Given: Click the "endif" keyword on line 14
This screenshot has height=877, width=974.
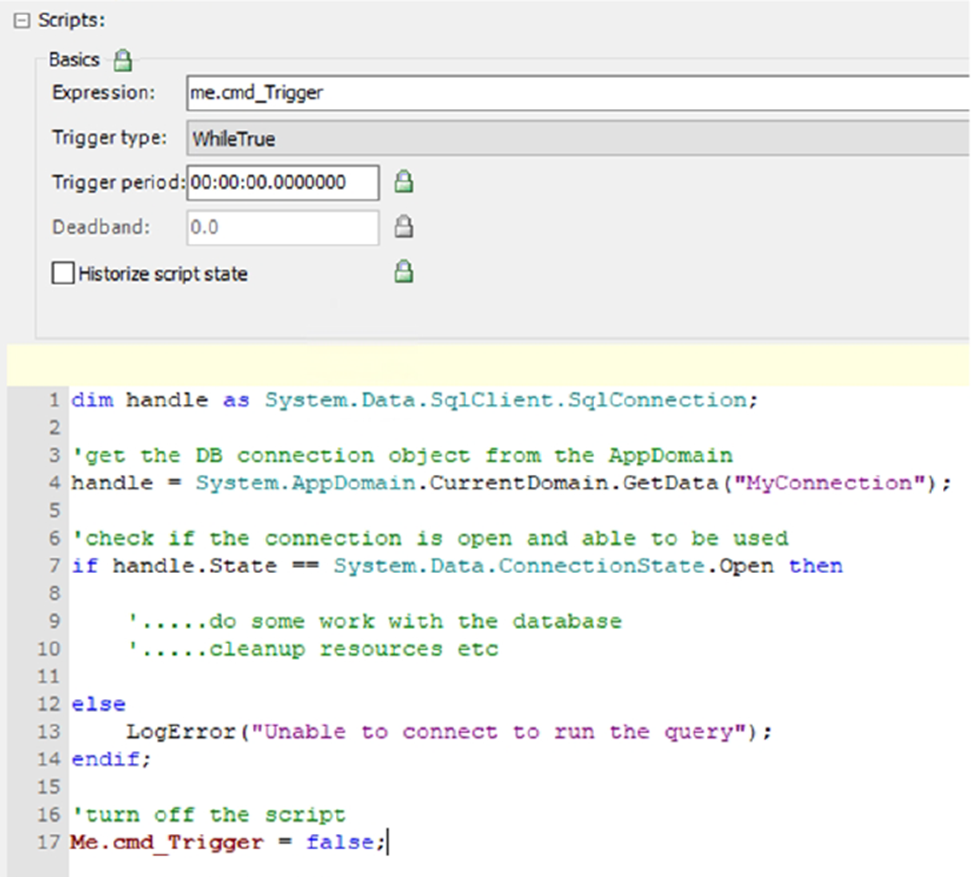Looking at the screenshot, I should click(106, 759).
